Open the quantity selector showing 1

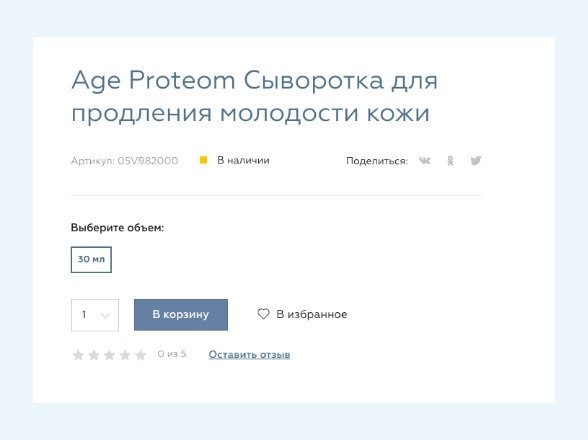click(x=95, y=315)
